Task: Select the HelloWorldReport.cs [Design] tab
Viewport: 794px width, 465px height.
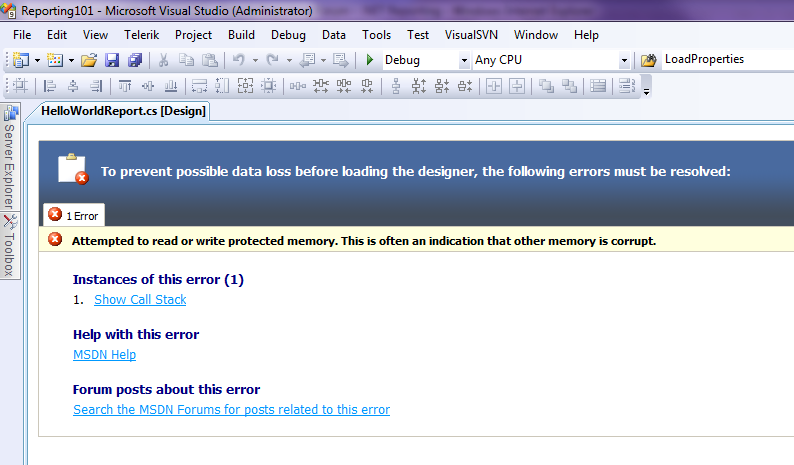Action: point(123,111)
